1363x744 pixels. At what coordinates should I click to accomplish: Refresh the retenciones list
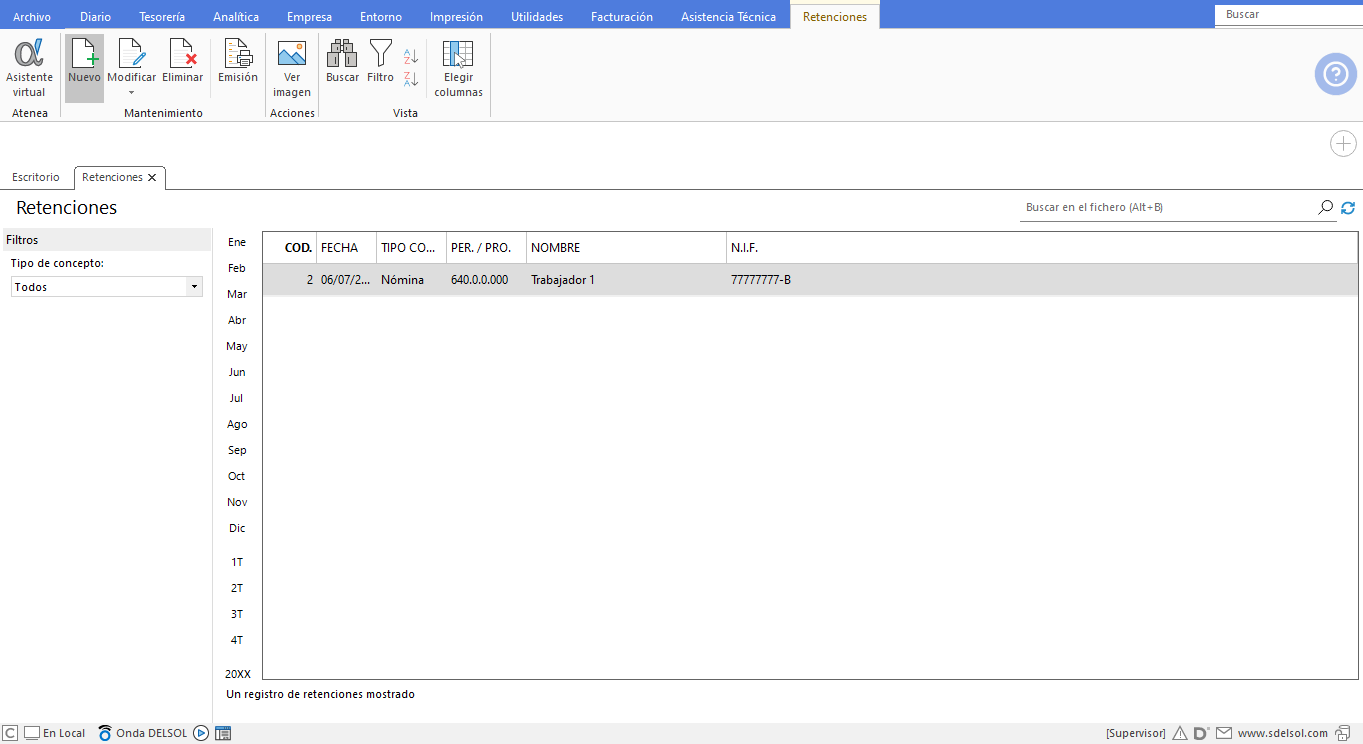coord(1348,207)
